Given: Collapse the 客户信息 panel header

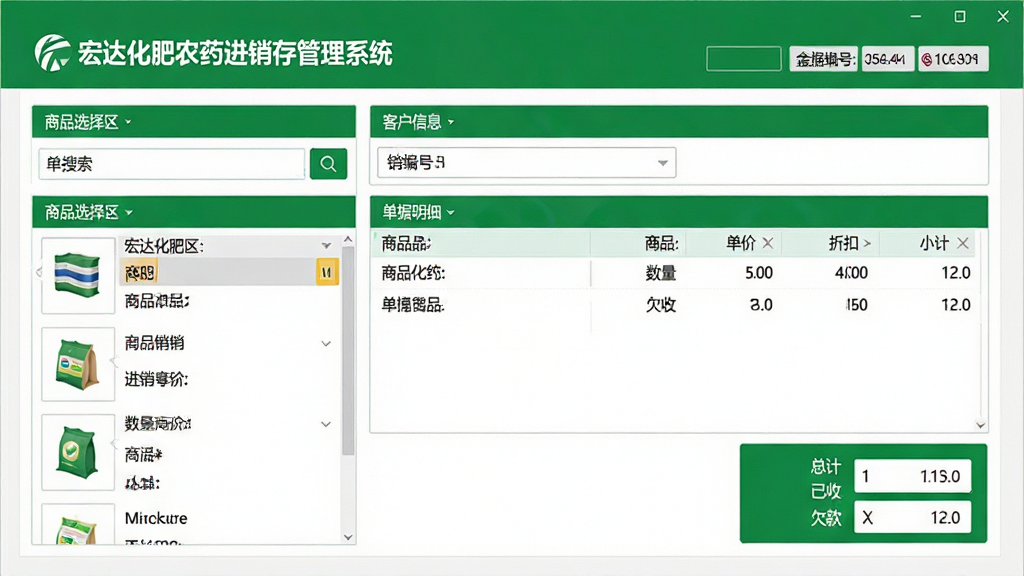Looking at the screenshot, I should point(679,121).
